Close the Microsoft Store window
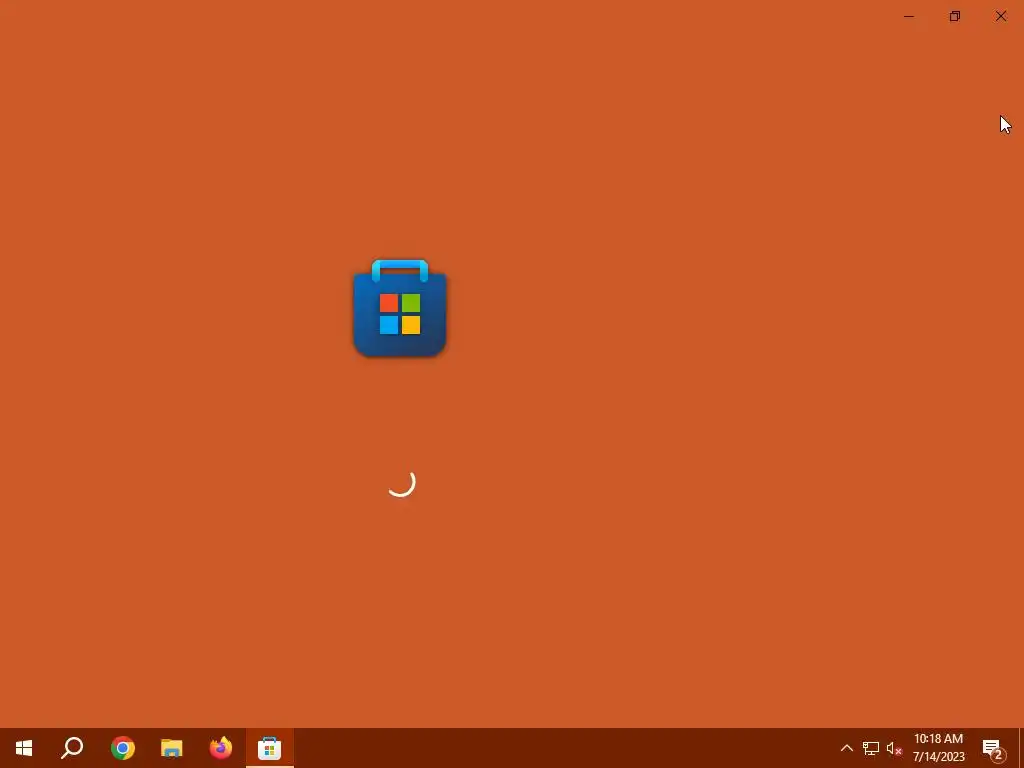The height and width of the screenshot is (768, 1024). tap(1001, 16)
